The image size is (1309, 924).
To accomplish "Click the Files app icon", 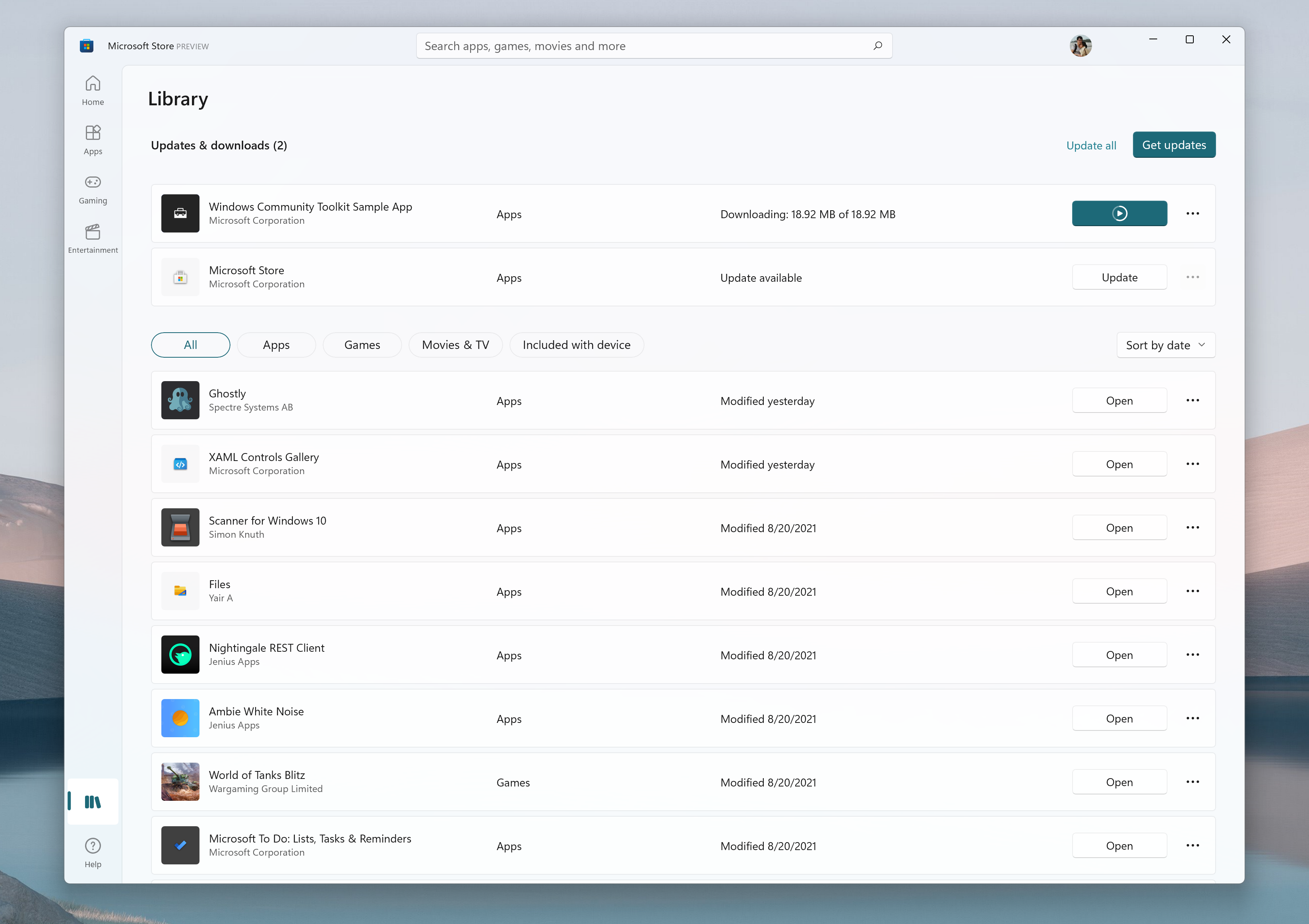I will pyautogui.click(x=180, y=590).
